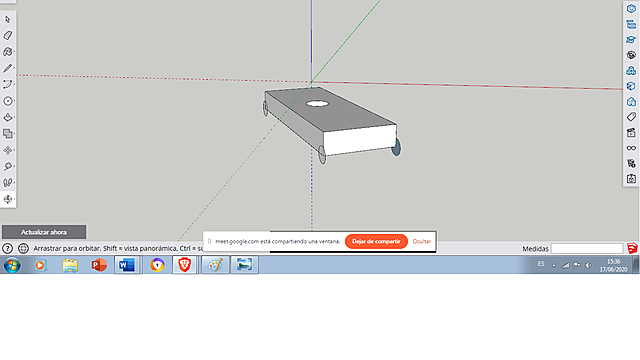
Task: Open the Entity Info panel
Action: pos(631,9)
